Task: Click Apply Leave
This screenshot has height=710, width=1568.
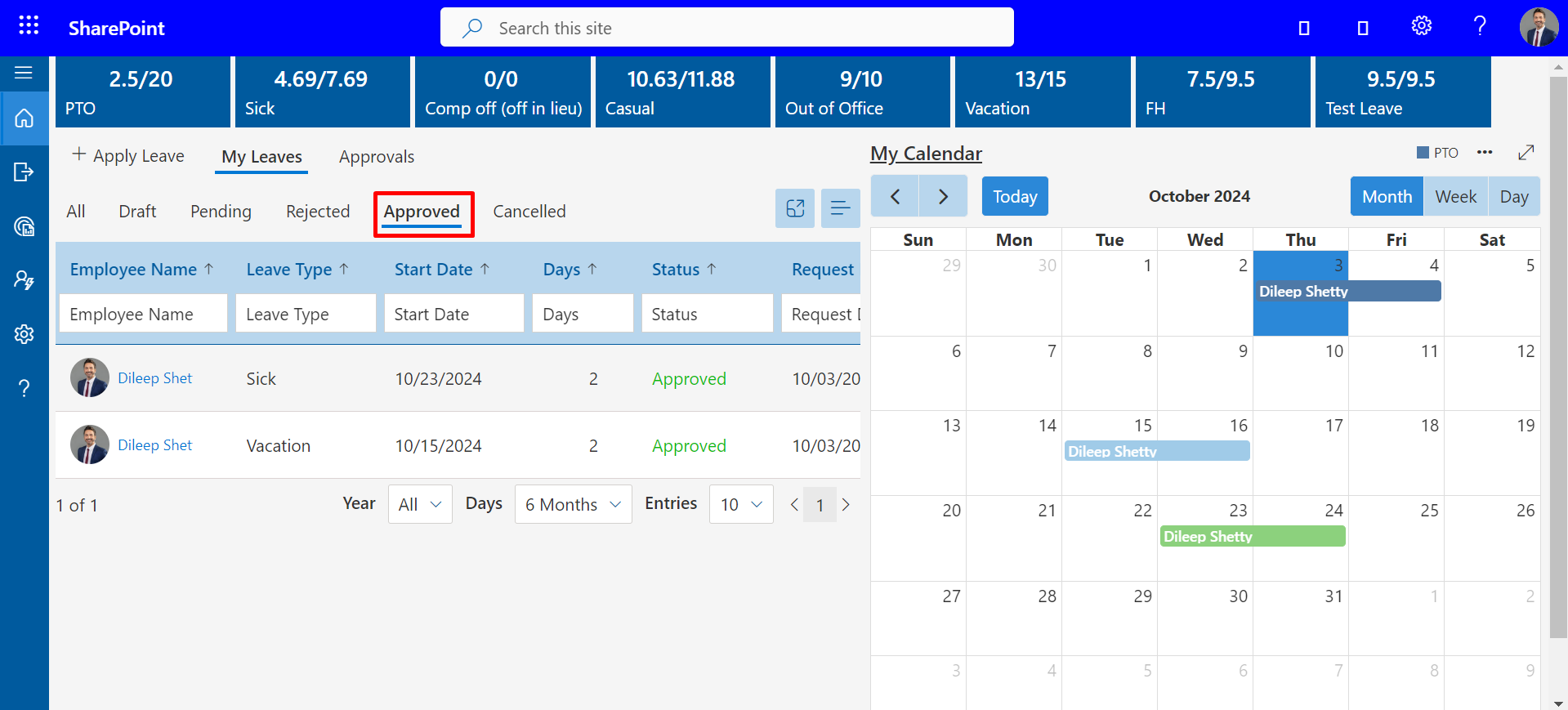Action: (128, 155)
